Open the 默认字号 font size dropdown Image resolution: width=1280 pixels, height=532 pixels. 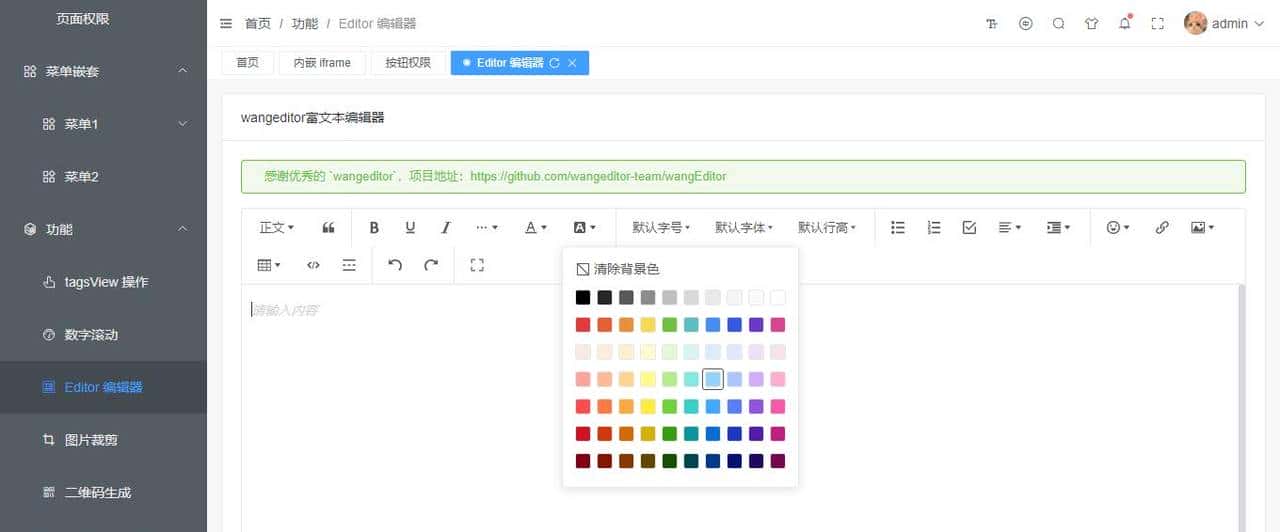[661, 228]
